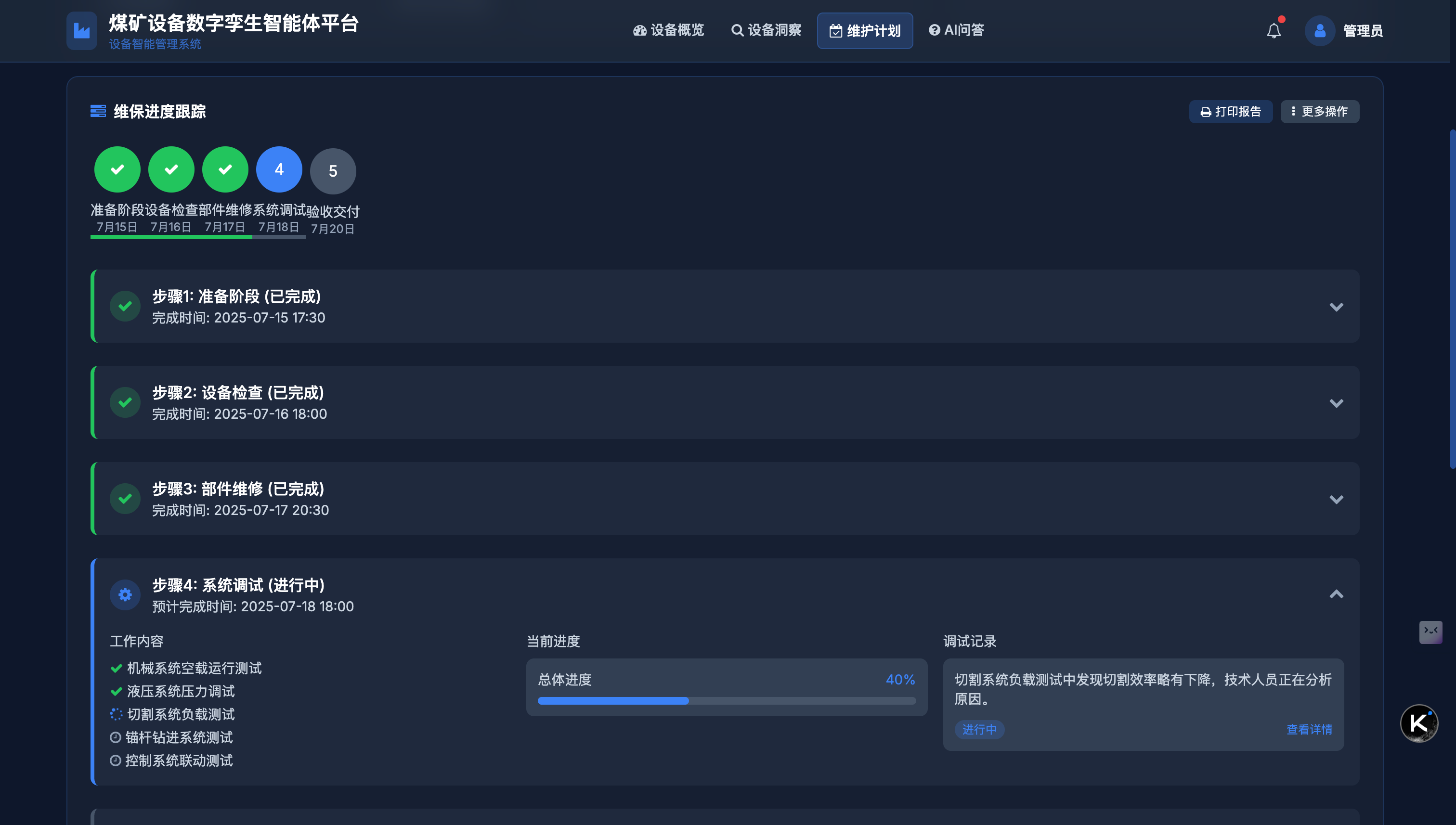Open the AI问答 tab

[x=956, y=30]
